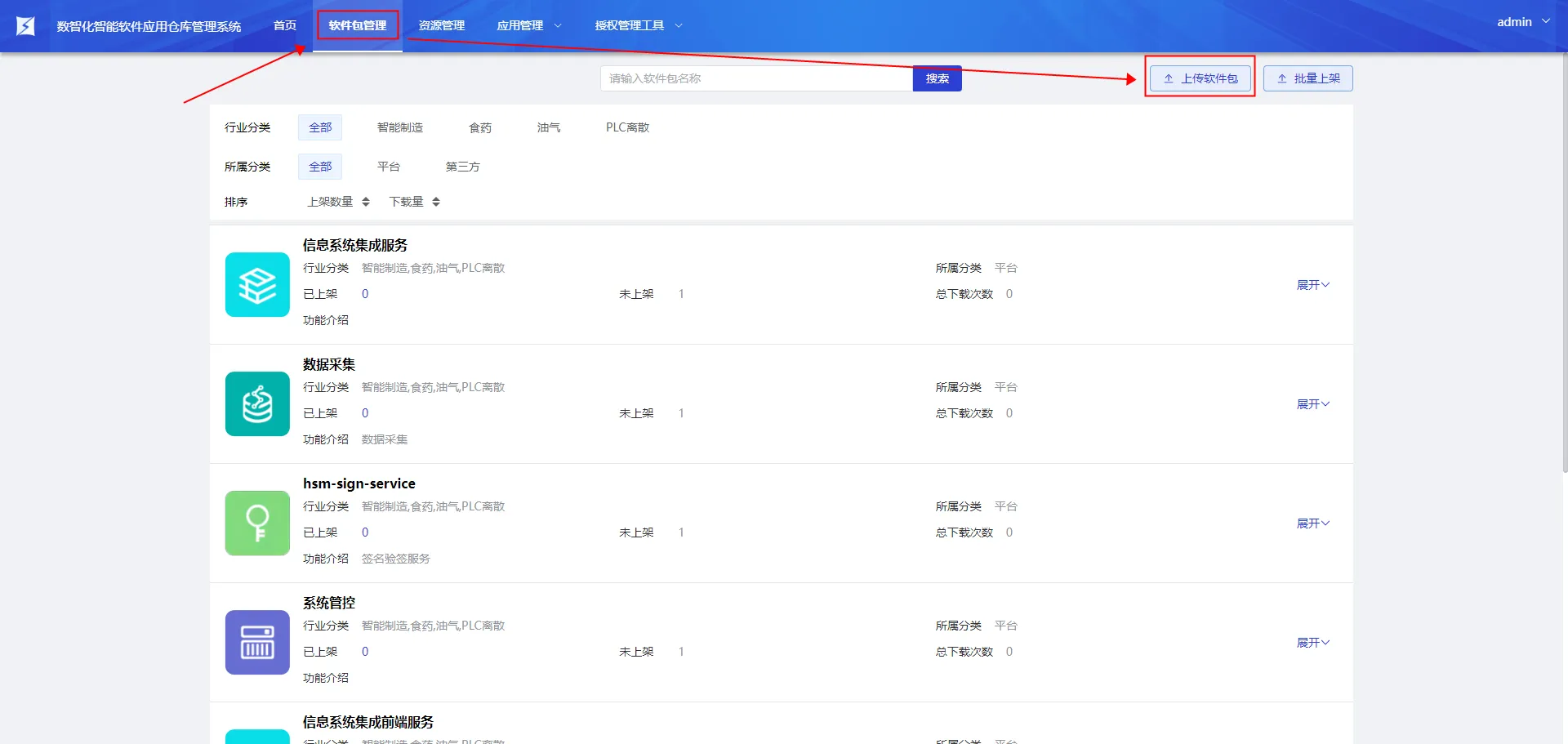
Task: Click the 系统管控 package icon
Action: pyautogui.click(x=257, y=643)
